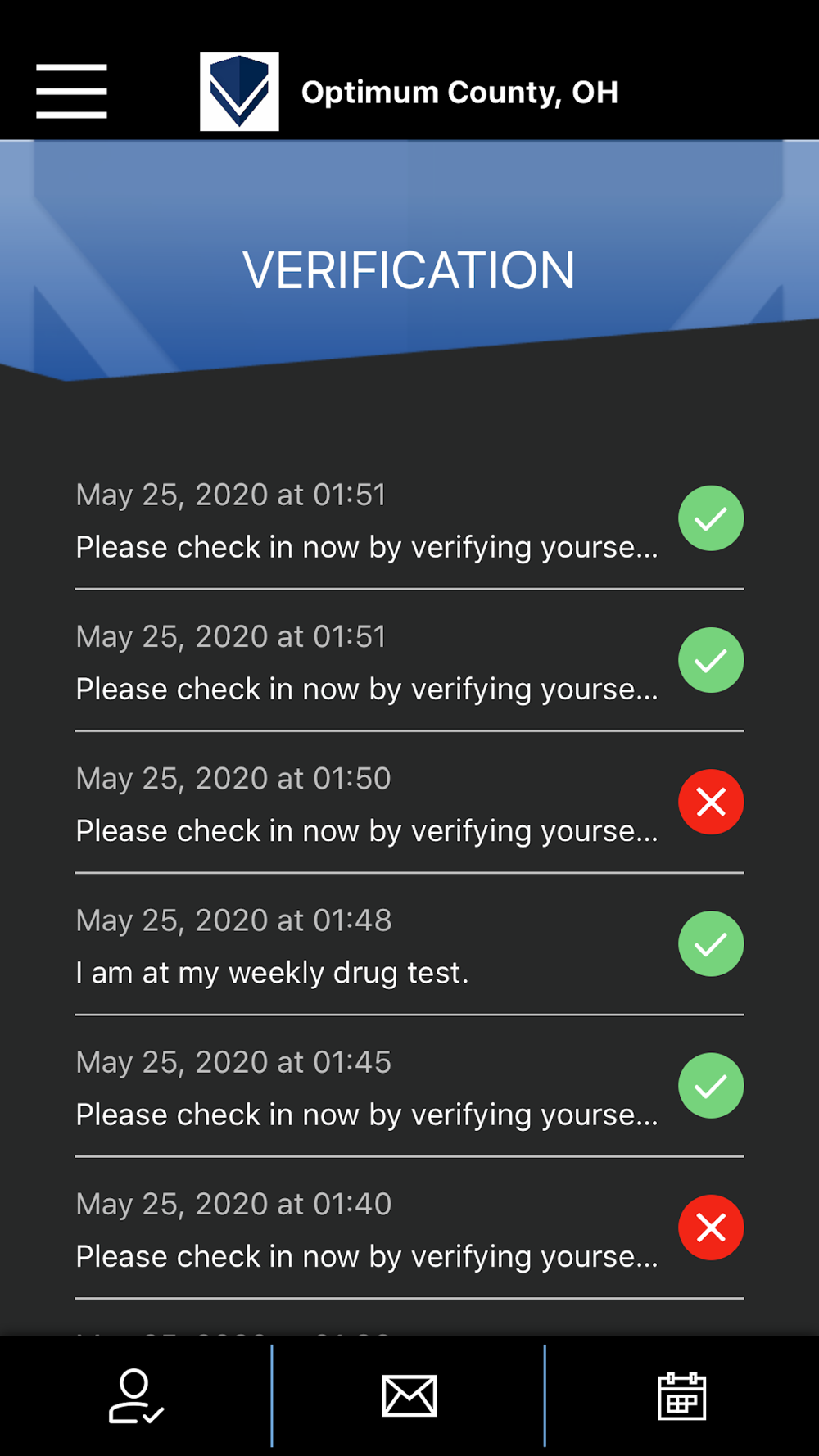Tap the shield logo icon
This screenshot has width=819, height=1456.
pos(239,92)
